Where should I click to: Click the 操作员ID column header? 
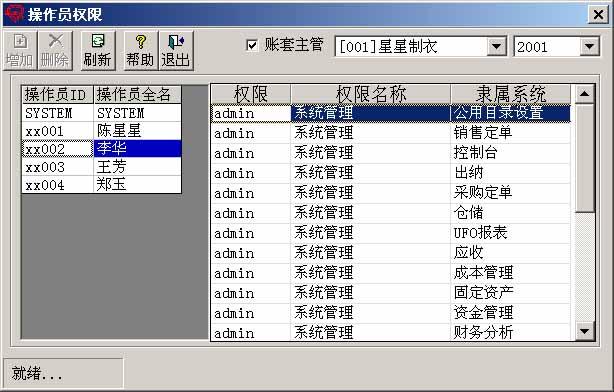coord(58,95)
